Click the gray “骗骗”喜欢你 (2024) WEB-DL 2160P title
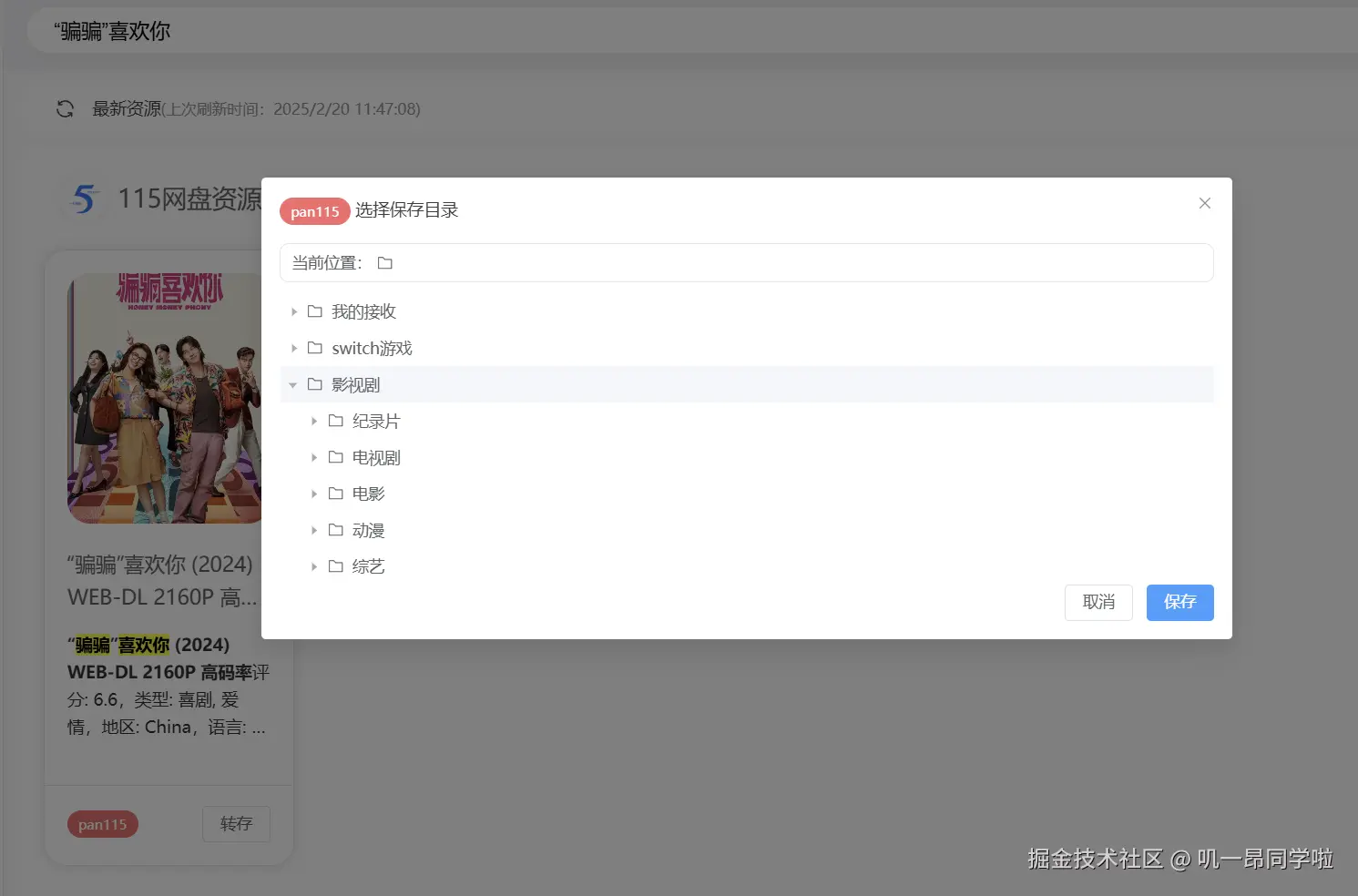 162,581
